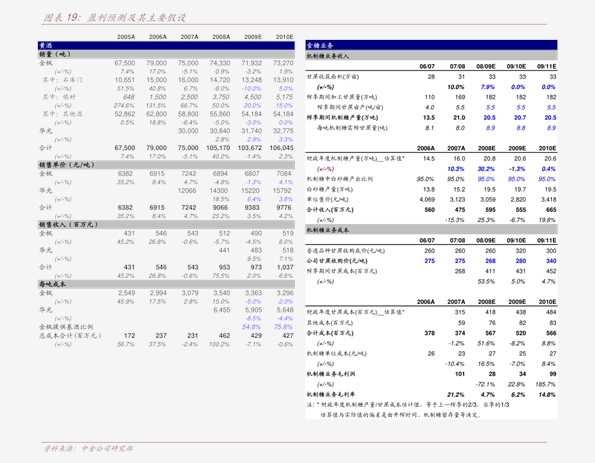Select the total cost value 462

[224, 335]
